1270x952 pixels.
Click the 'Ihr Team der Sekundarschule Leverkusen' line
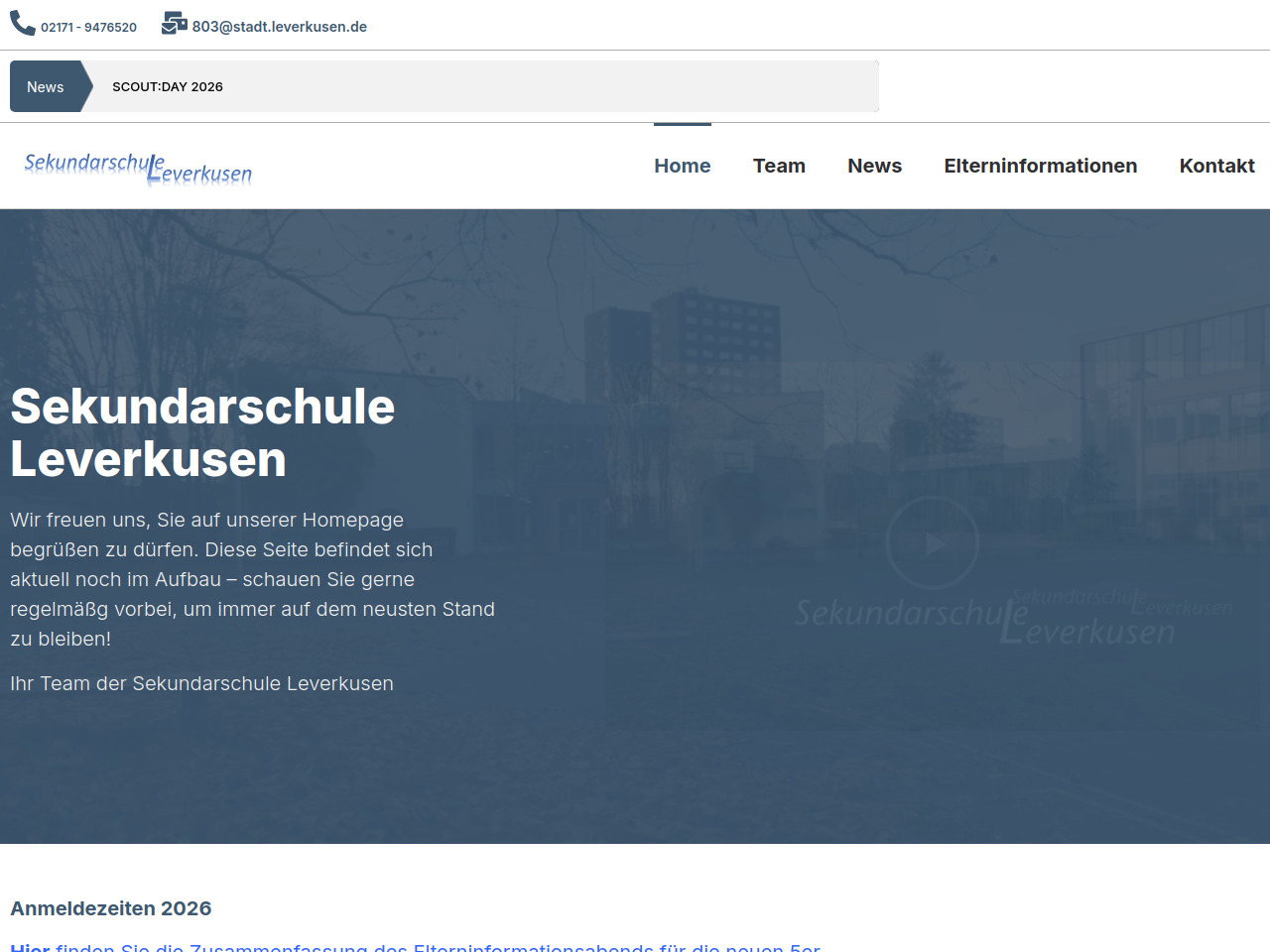pos(201,683)
